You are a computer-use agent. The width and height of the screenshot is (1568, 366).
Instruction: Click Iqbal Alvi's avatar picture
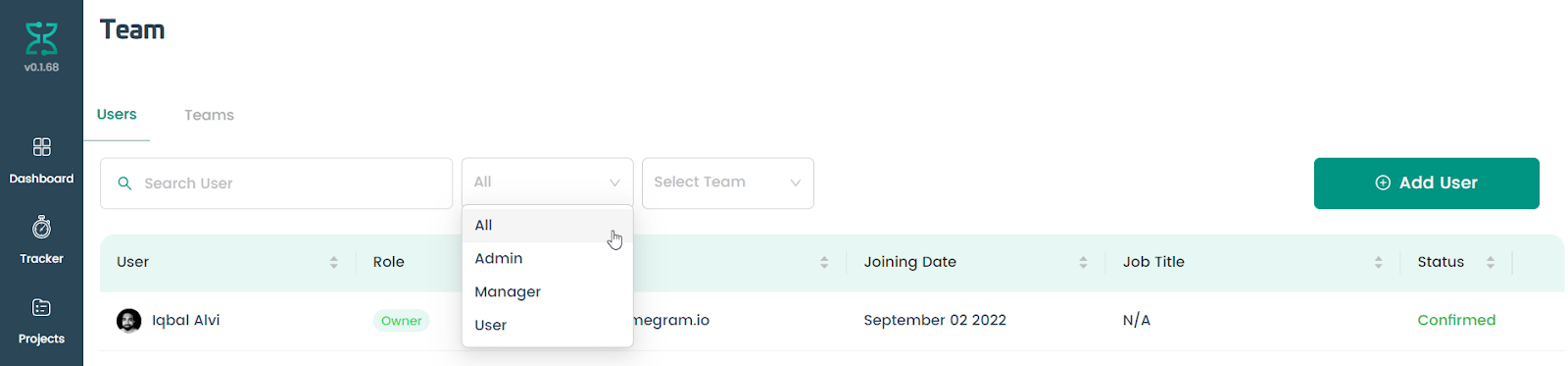click(x=128, y=320)
